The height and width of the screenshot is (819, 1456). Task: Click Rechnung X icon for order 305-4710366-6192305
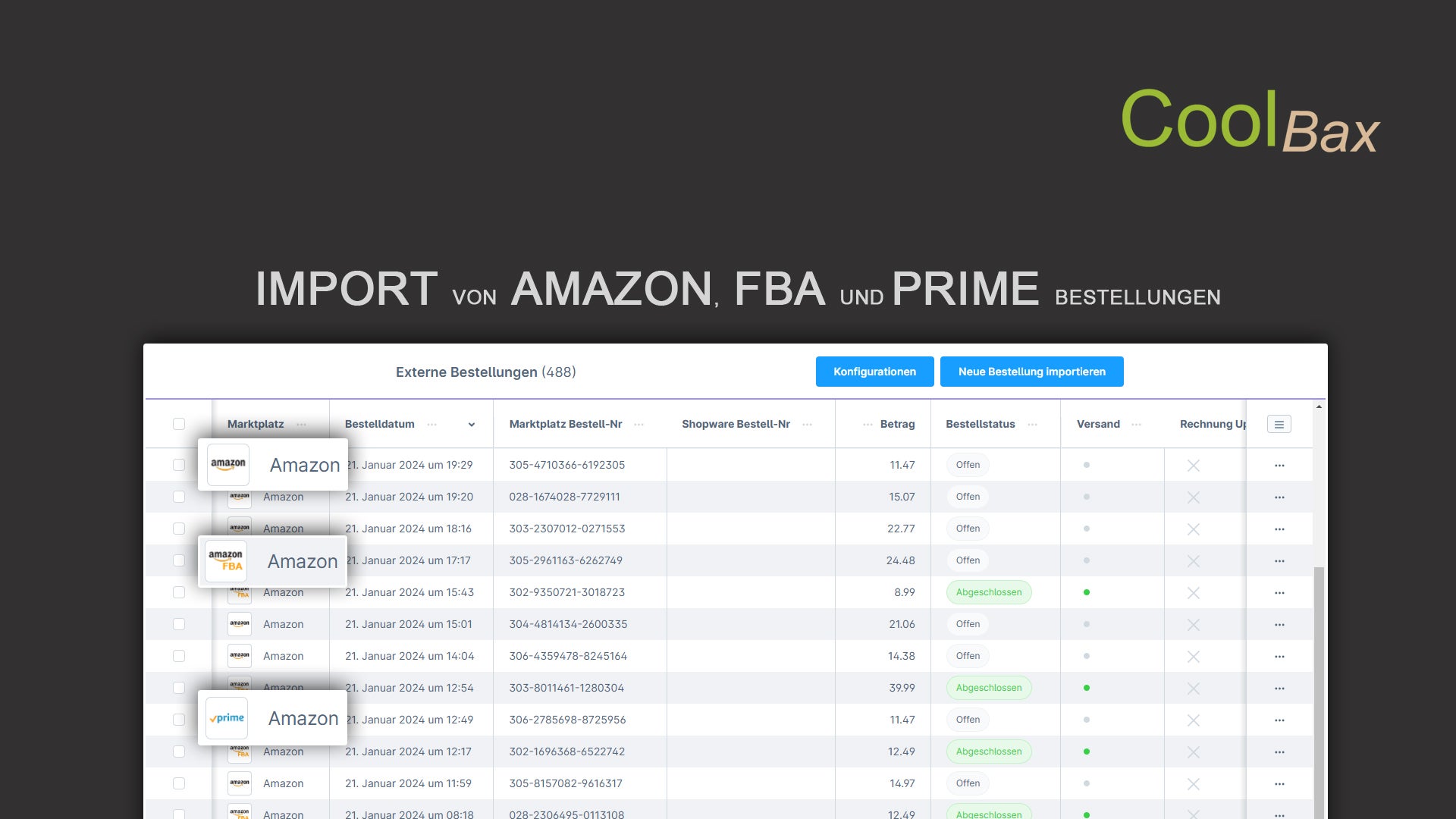pos(1194,466)
